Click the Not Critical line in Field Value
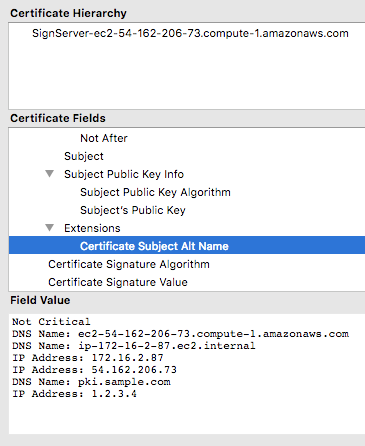 (x=51, y=322)
